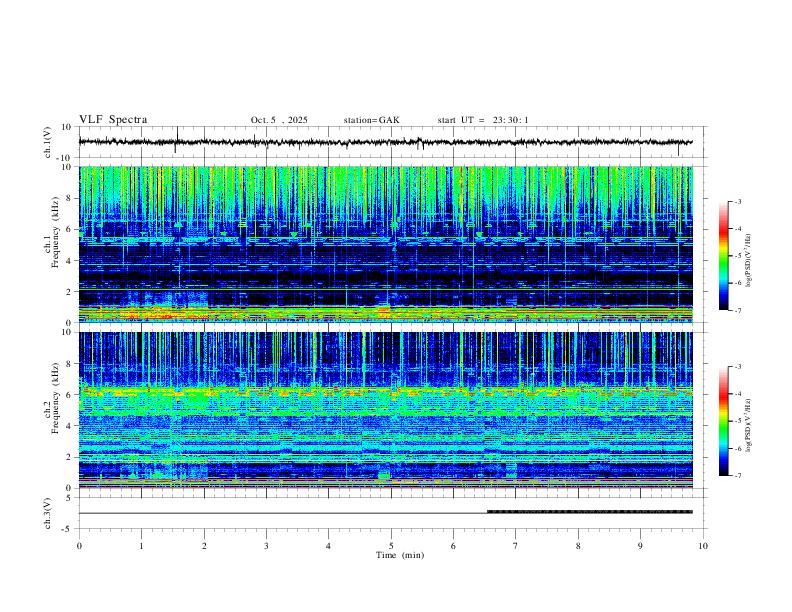
Task: Click the "Time (min)" x-axis label
Action: (x=400, y=555)
